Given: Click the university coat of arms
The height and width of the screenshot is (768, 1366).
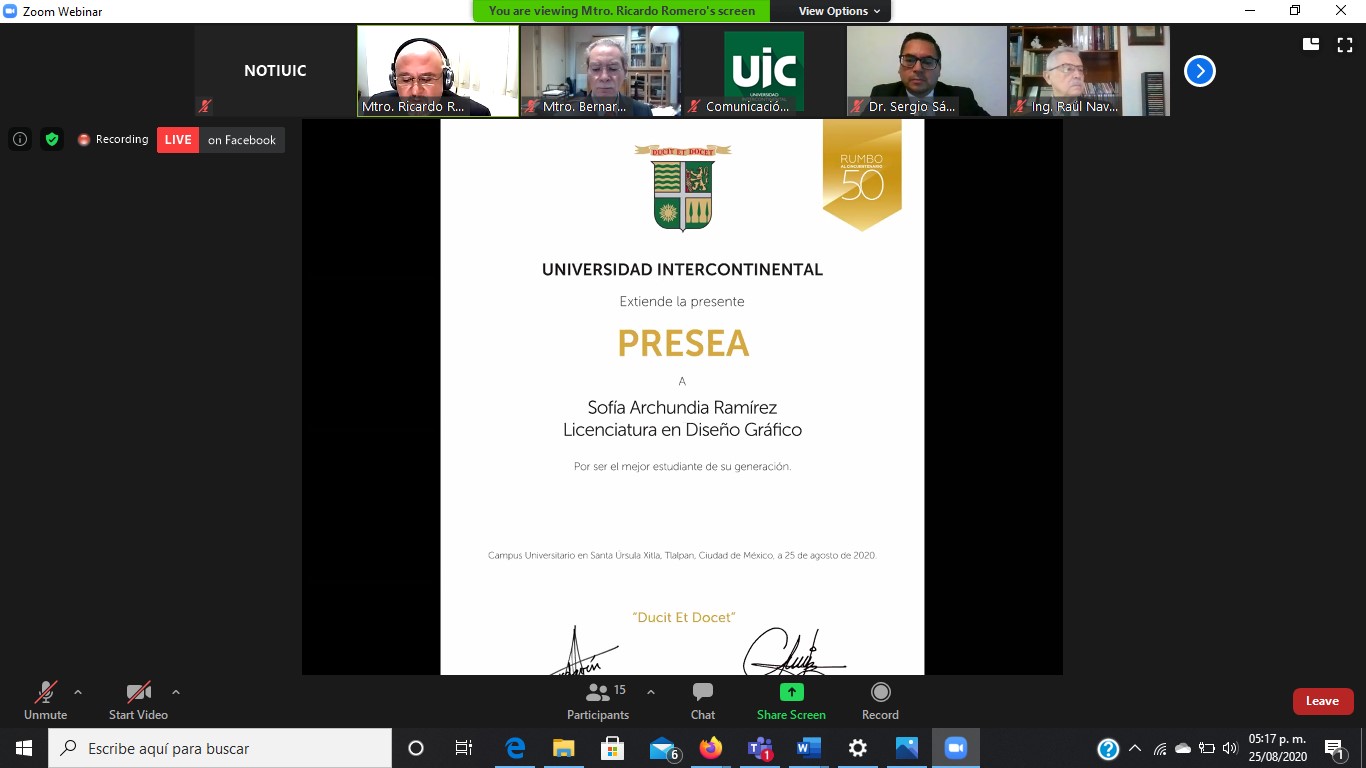Looking at the screenshot, I should (682, 187).
